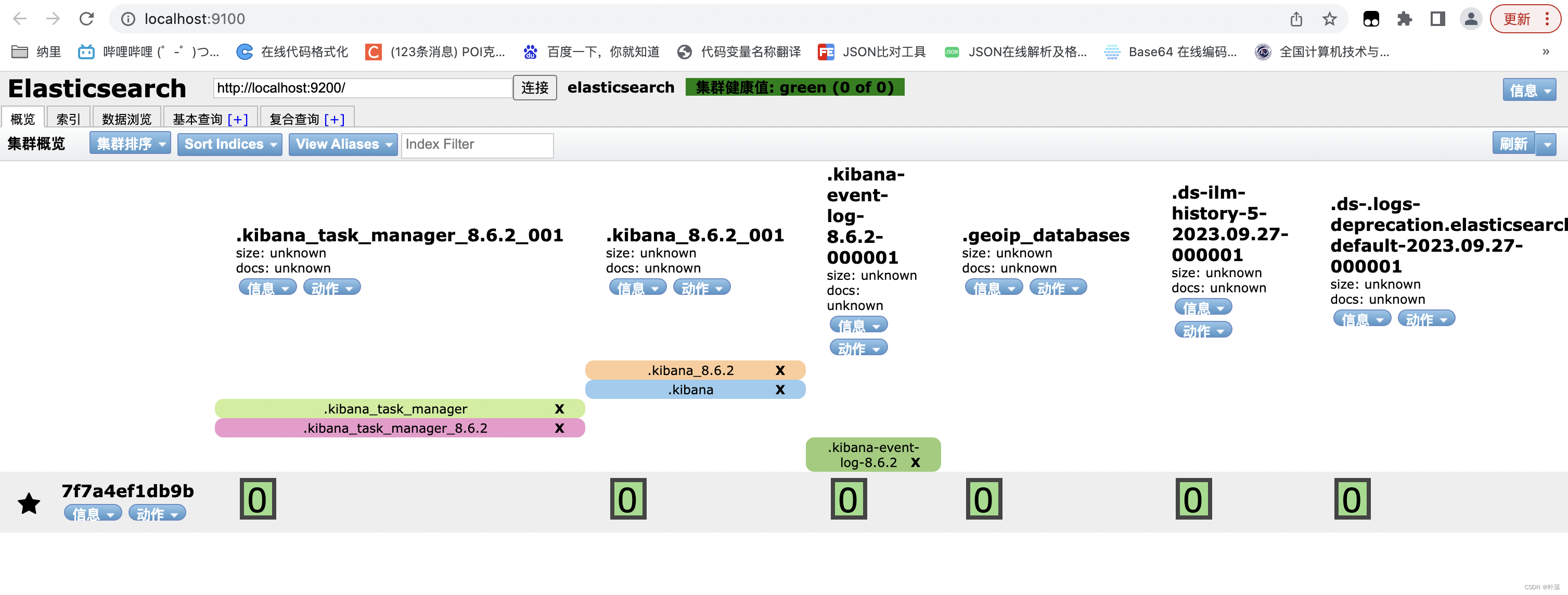Open the top-right 信息 dropdown

[1528, 90]
